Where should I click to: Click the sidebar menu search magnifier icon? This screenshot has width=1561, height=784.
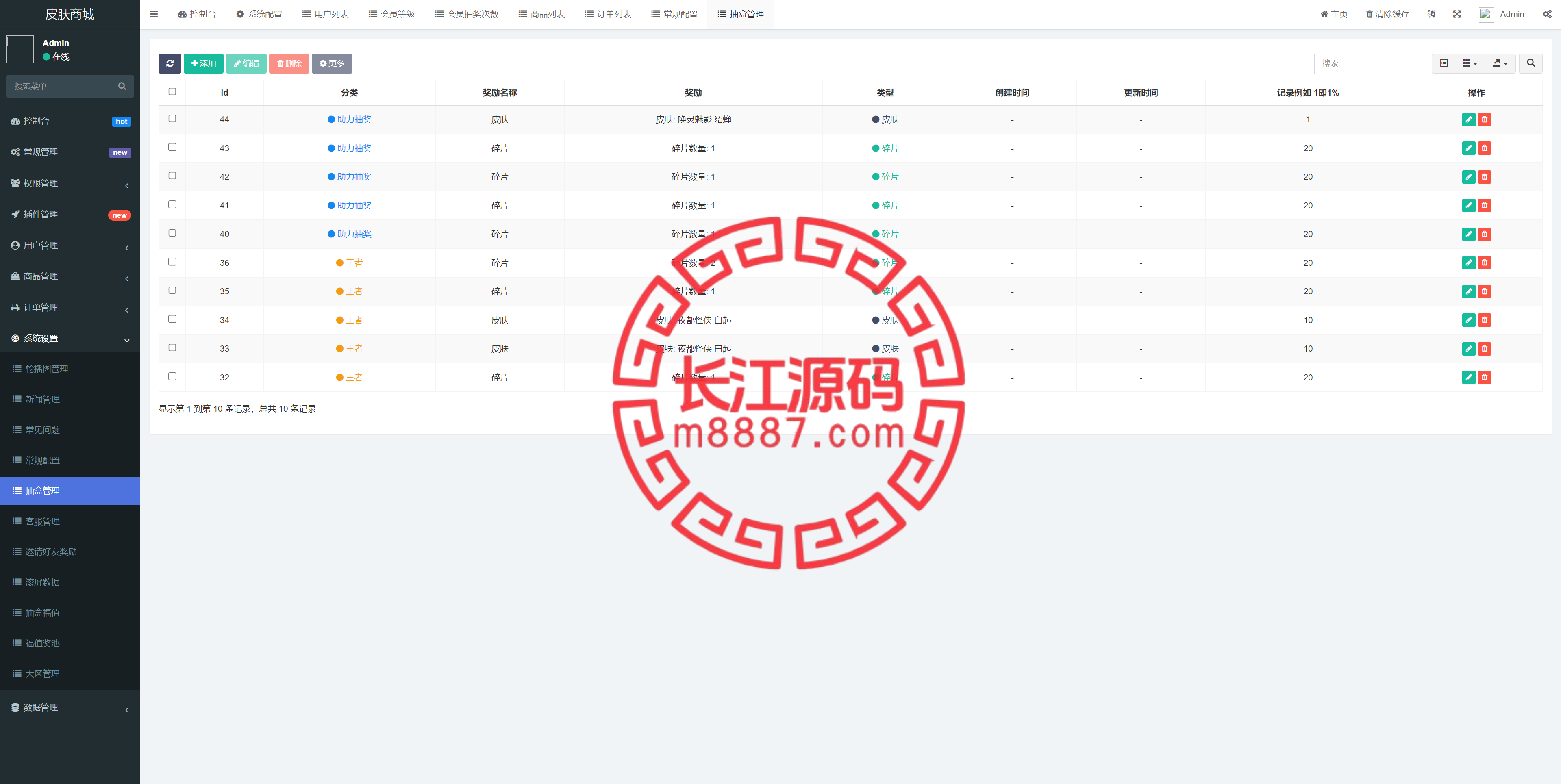[x=122, y=86]
